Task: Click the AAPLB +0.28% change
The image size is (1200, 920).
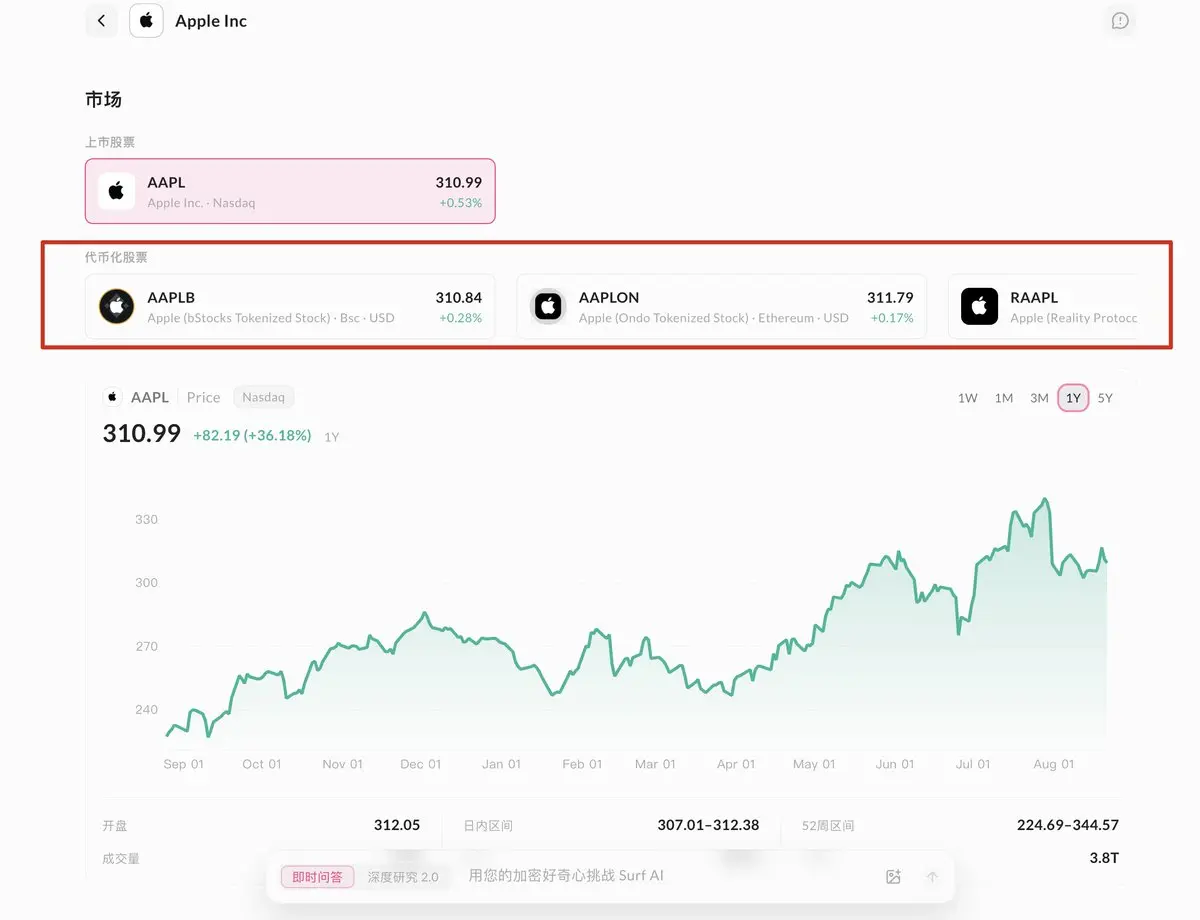Action: tap(460, 318)
